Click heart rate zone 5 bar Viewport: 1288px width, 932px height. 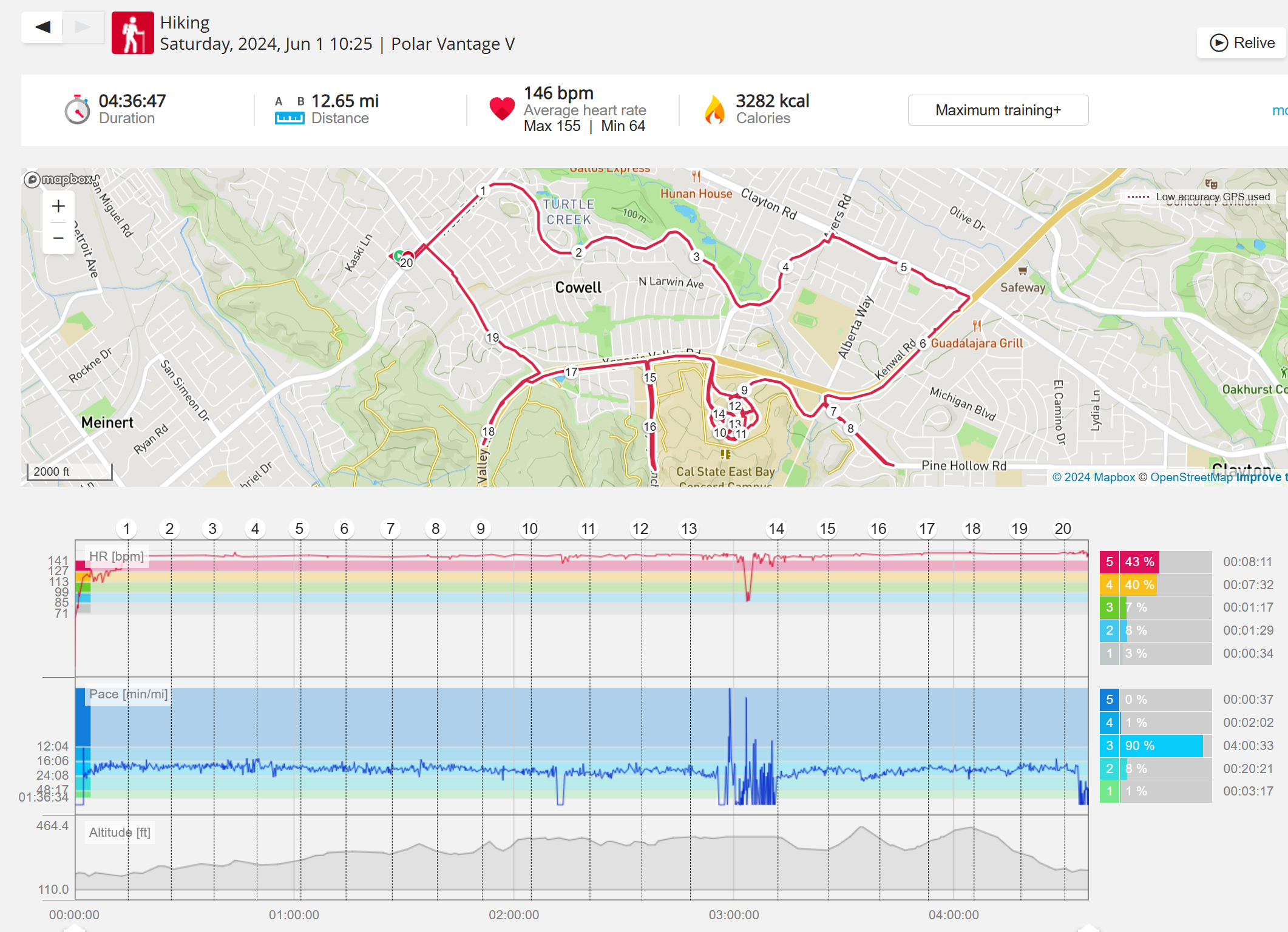tap(1139, 562)
